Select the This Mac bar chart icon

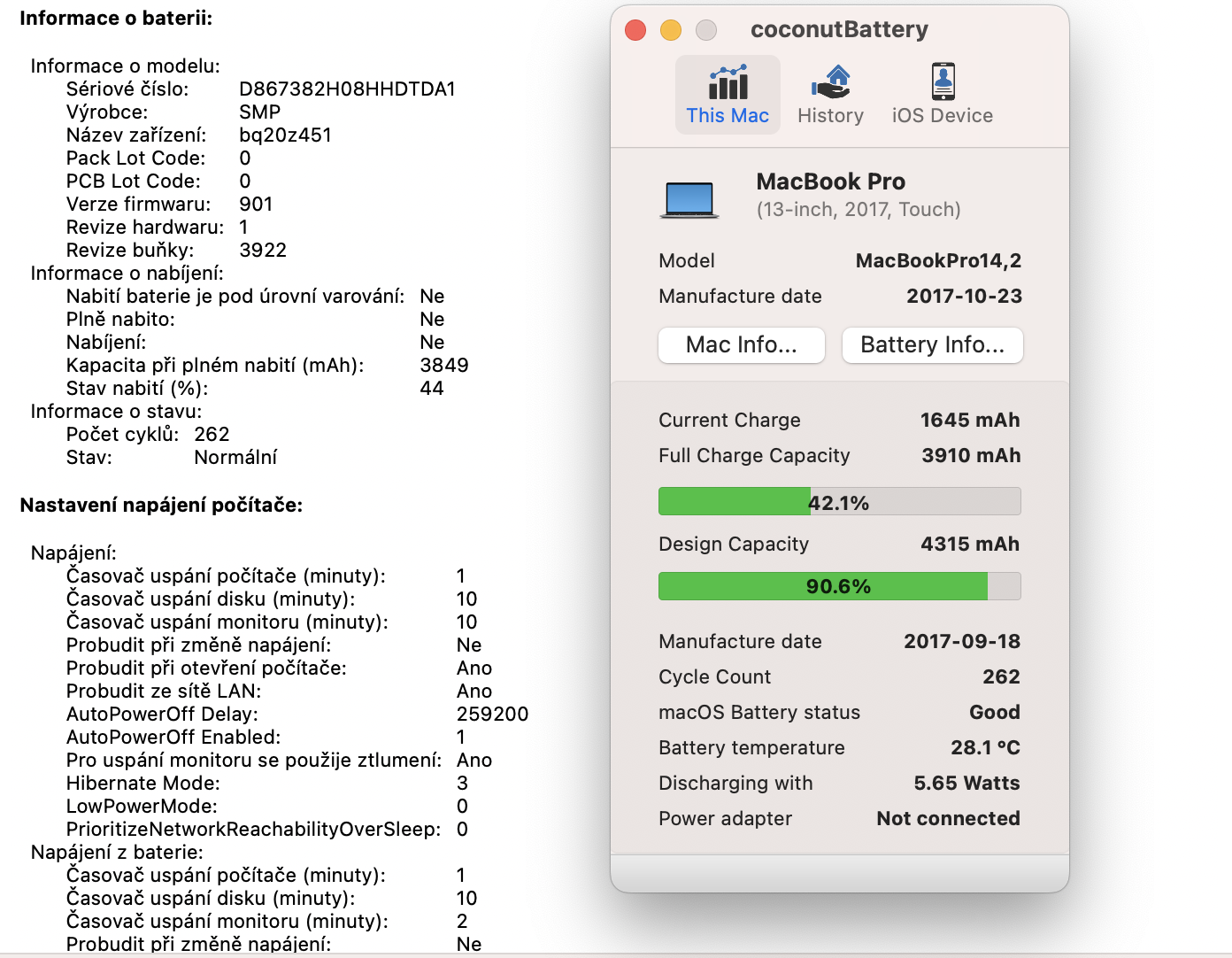(728, 82)
